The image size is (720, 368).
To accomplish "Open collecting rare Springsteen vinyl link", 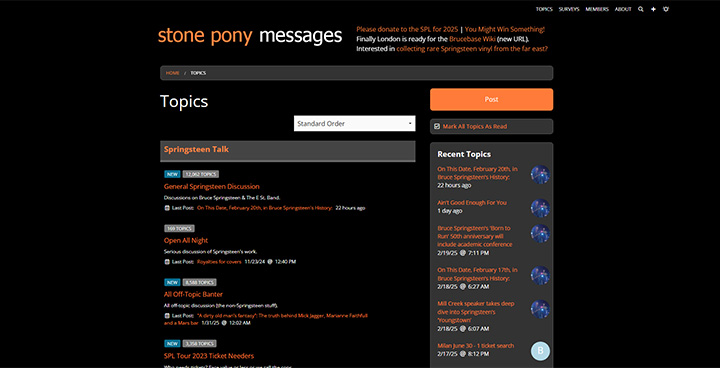I will coord(472,48).
